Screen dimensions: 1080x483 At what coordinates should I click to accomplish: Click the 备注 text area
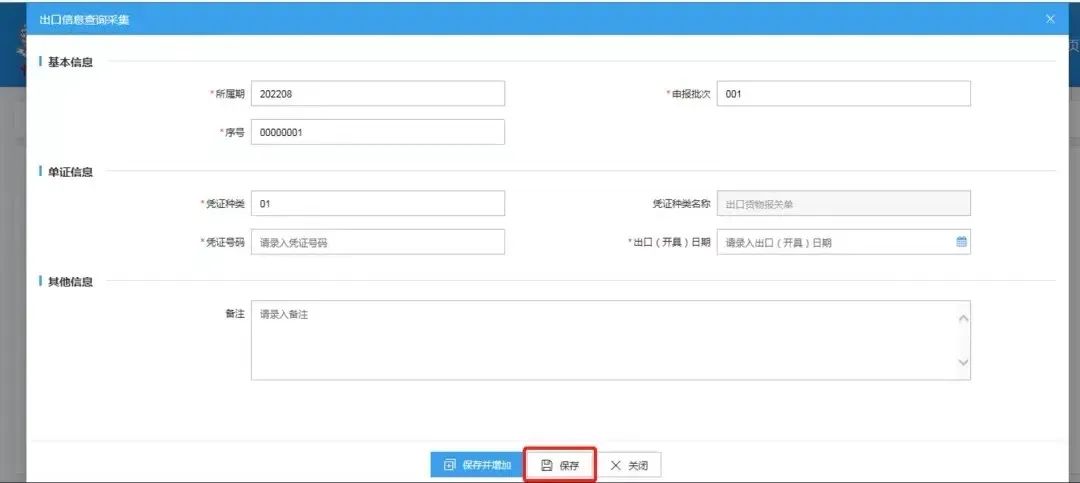611,340
